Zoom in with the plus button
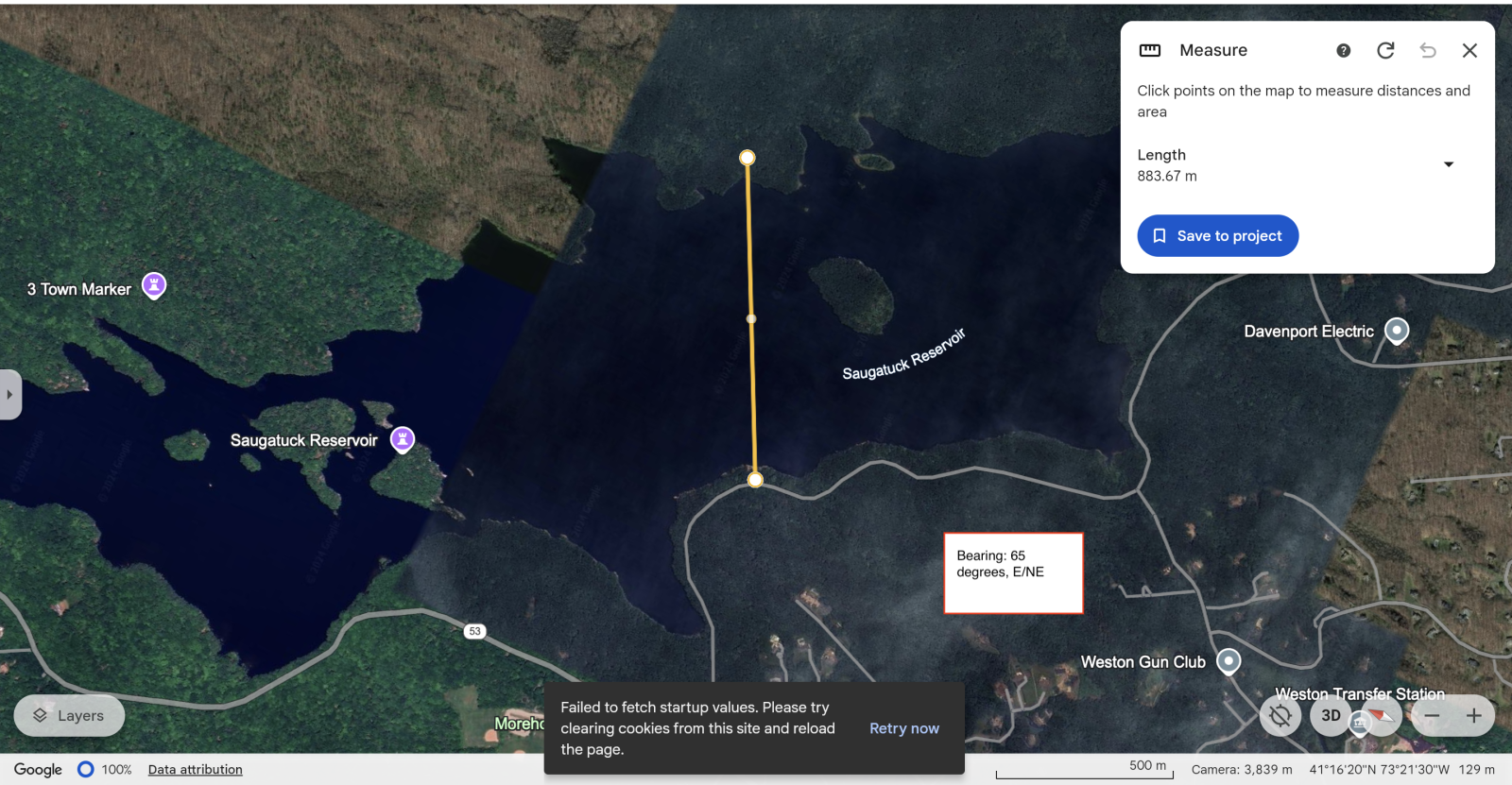Screen dimensions: 1512x785 (x=1473, y=716)
